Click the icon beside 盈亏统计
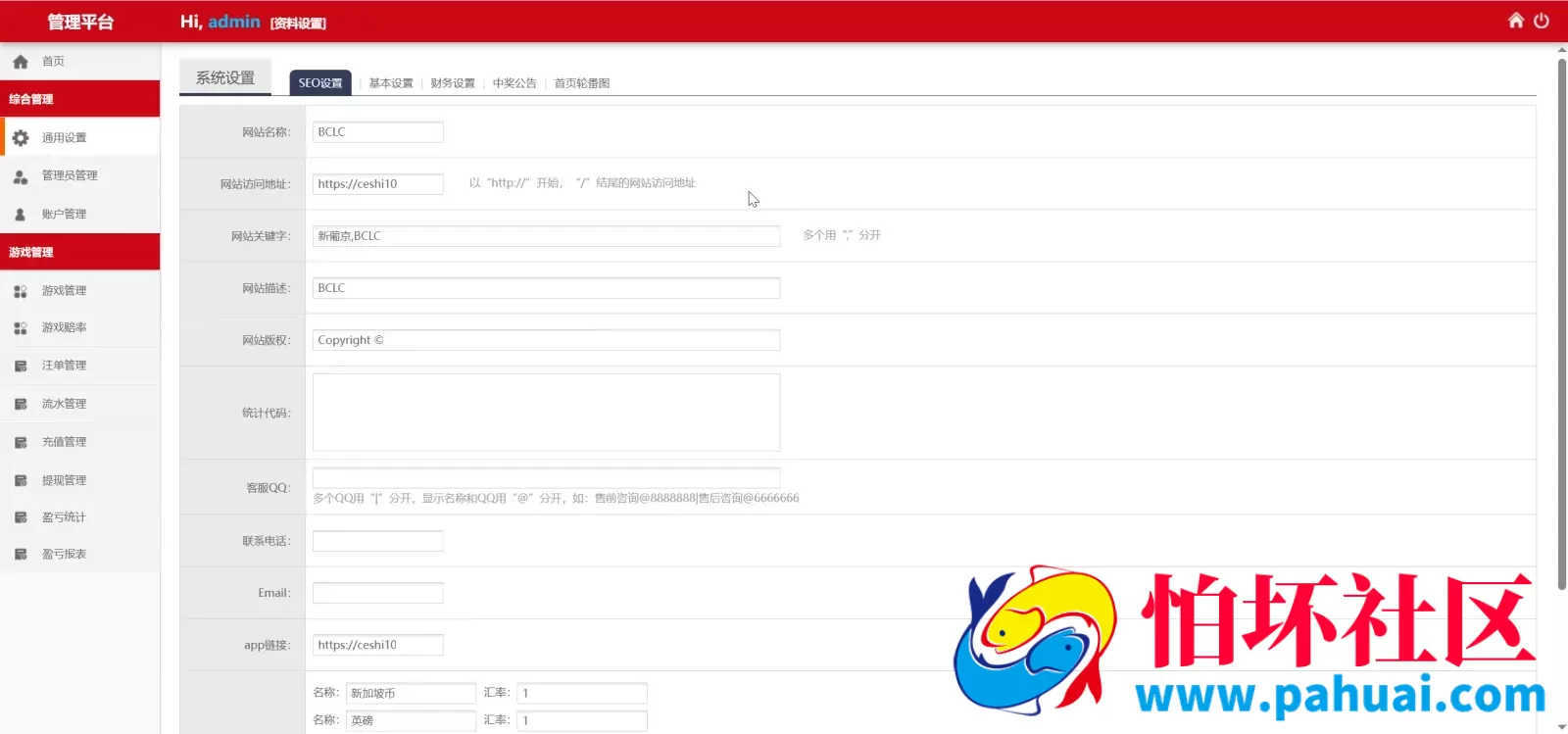Viewport: 1568px width, 734px height. (21, 517)
